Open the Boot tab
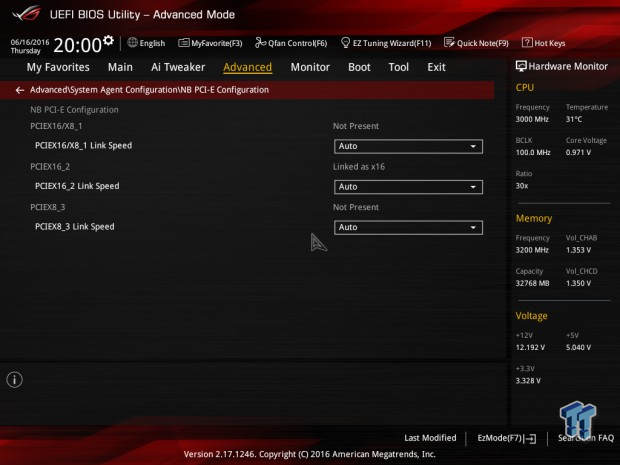The image size is (620, 465). click(x=359, y=67)
